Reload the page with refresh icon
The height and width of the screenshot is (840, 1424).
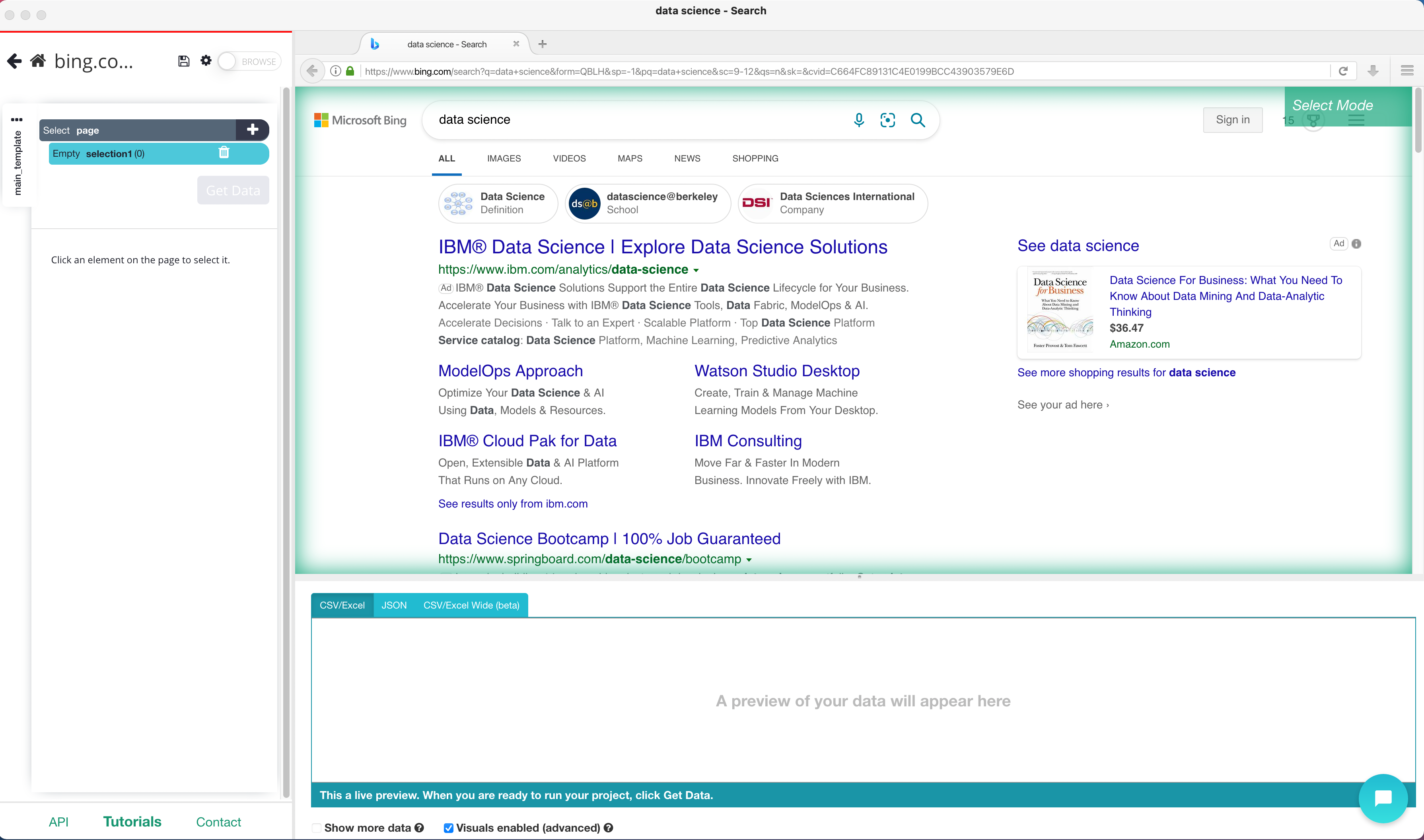1343,71
